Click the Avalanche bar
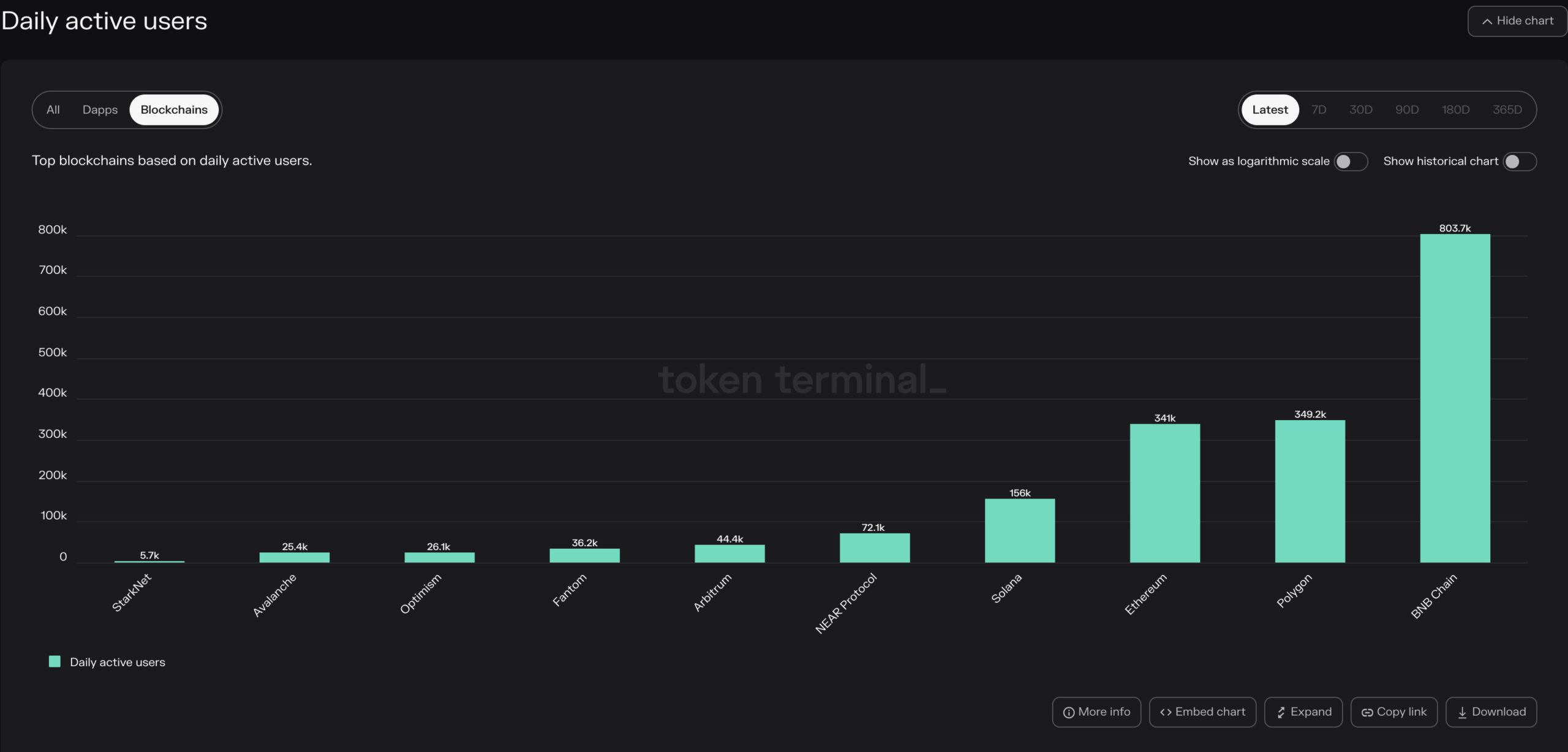The height and width of the screenshot is (752, 1568). pyautogui.click(x=294, y=557)
